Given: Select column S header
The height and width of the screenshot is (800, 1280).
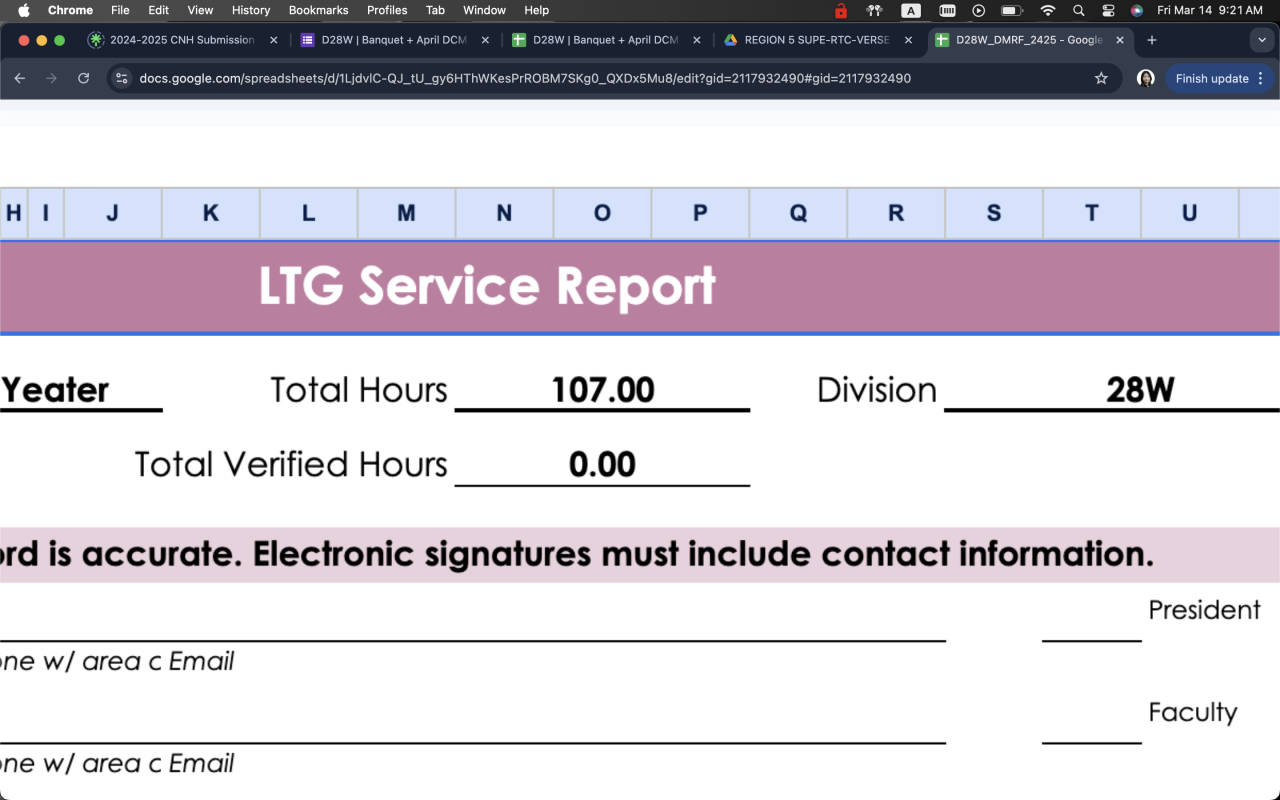Looking at the screenshot, I should (x=994, y=213).
